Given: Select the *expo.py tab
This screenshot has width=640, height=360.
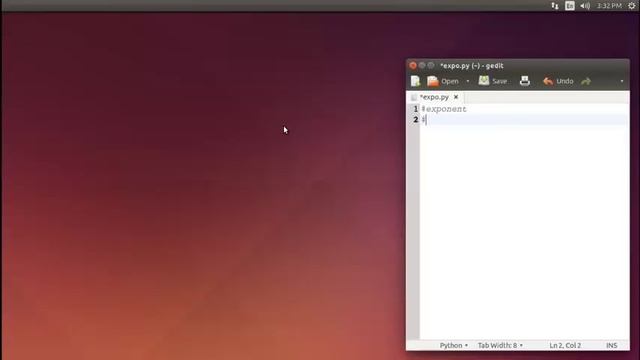Looking at the screenshot, I should [x=434, y=97].
